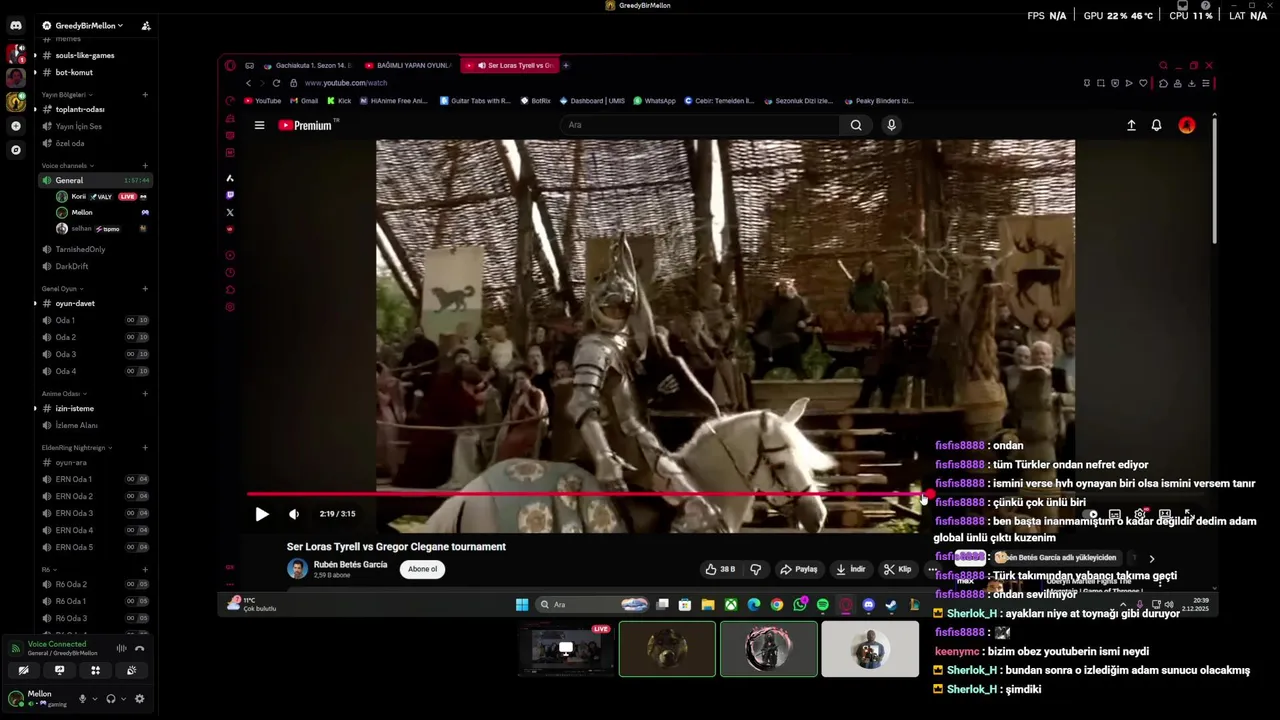
Task: Open the soundboard button
Action: tap(131, 670)
